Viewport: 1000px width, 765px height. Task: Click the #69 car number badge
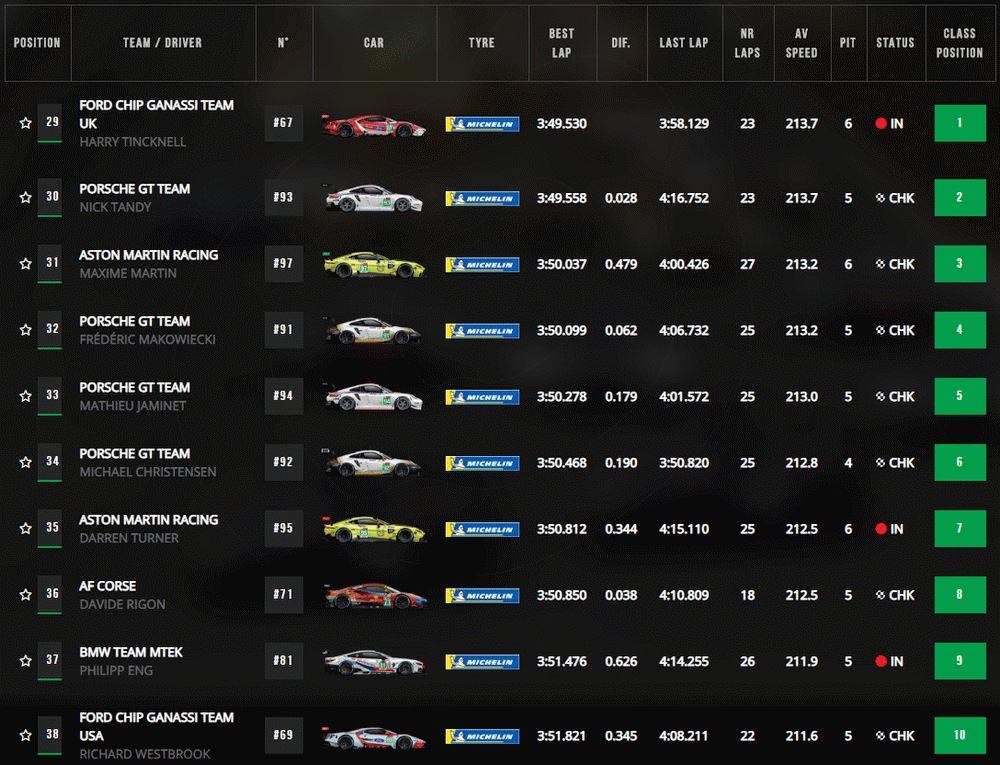click(x=284, y=735)
